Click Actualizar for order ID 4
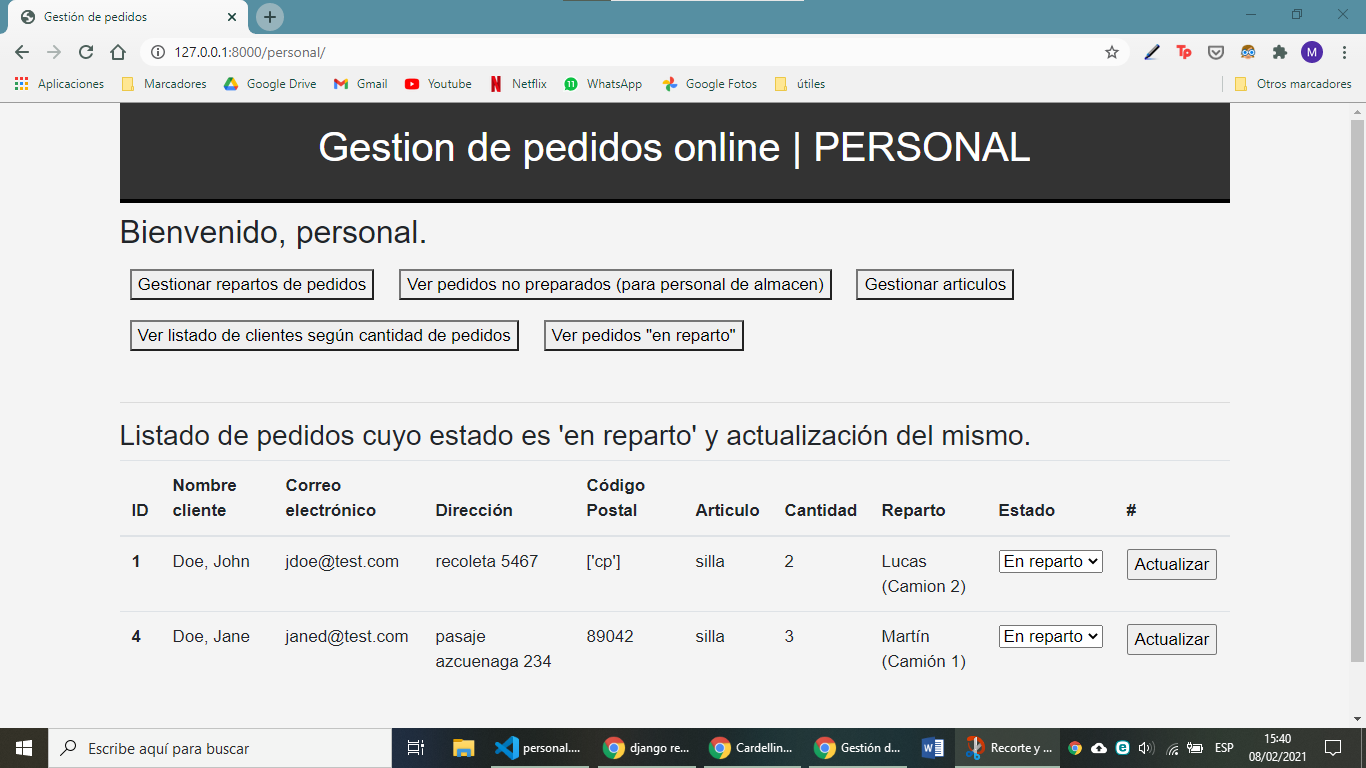Image resolution: width=1366 pixels, height=768 pixels. point(1171,639)
